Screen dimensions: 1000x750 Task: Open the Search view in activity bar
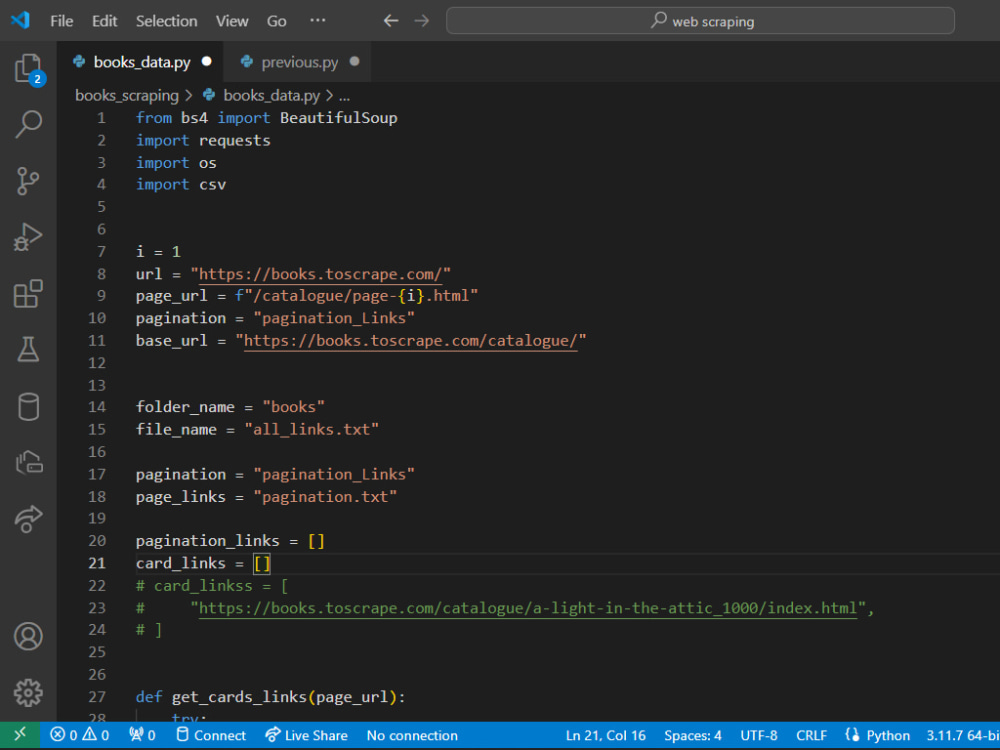(x=29, y=124)
